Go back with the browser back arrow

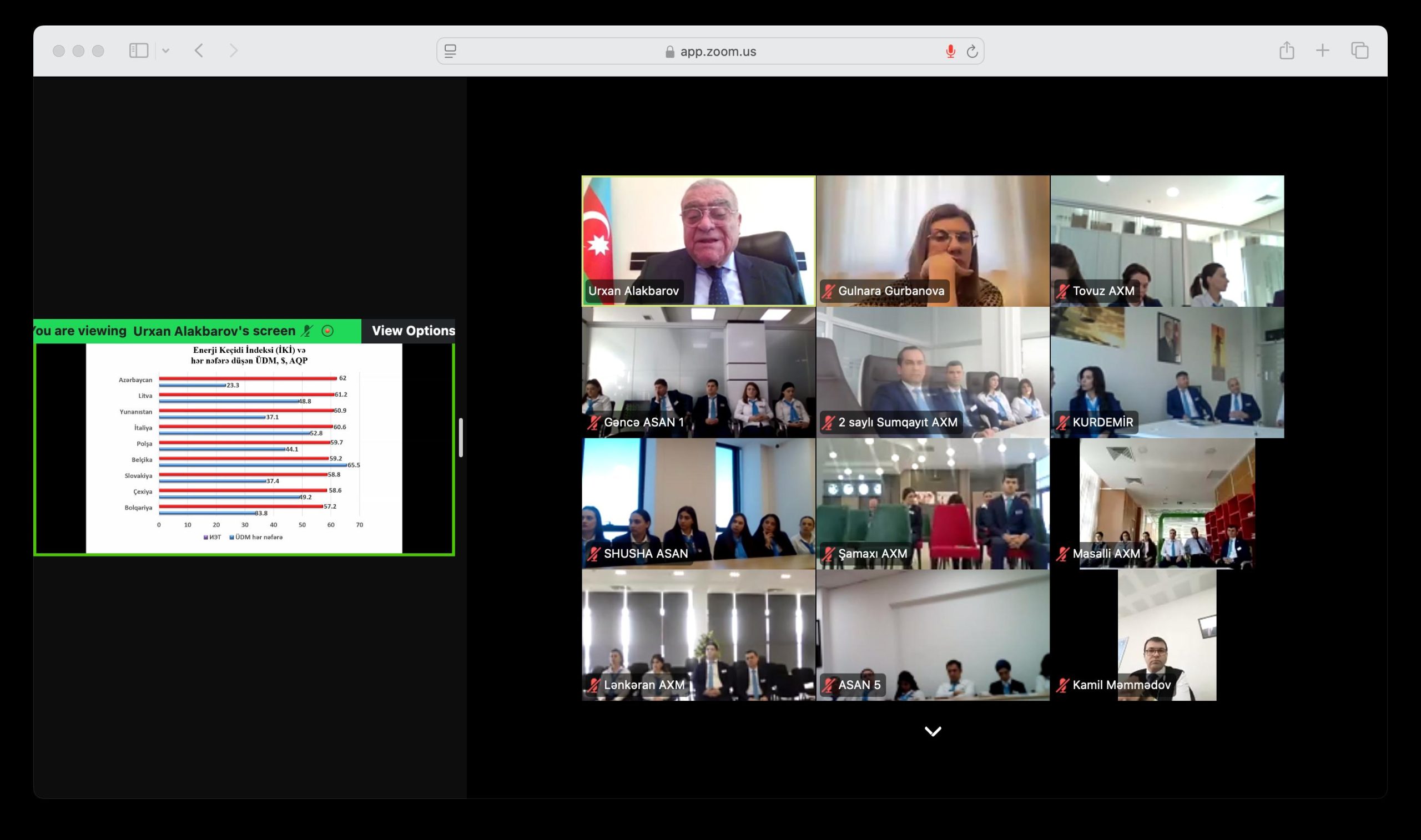199,51
